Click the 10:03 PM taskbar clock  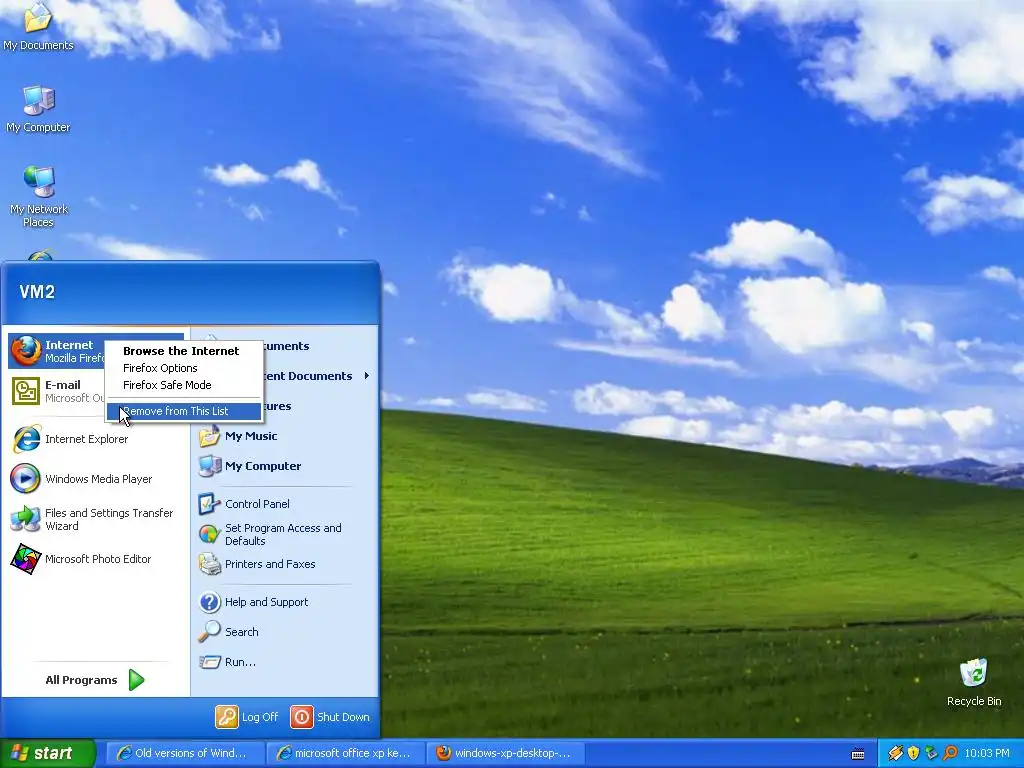pyautogui.click(x=987, y=753)
